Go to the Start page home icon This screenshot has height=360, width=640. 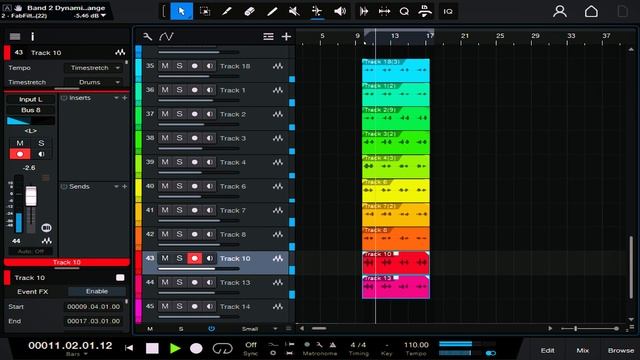pos(591,11)
